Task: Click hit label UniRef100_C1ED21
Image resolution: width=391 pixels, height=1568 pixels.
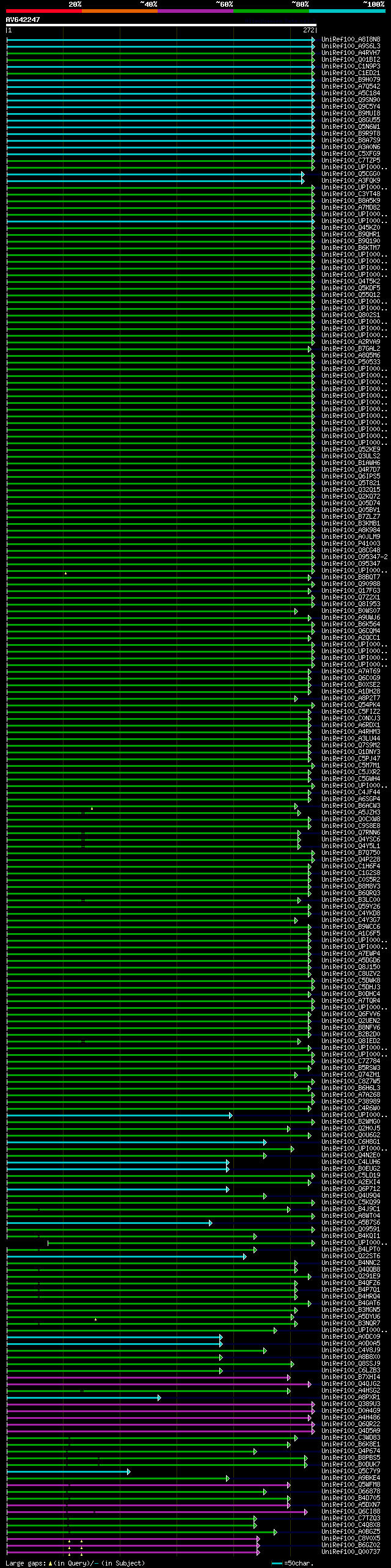Action: point(351,73)
